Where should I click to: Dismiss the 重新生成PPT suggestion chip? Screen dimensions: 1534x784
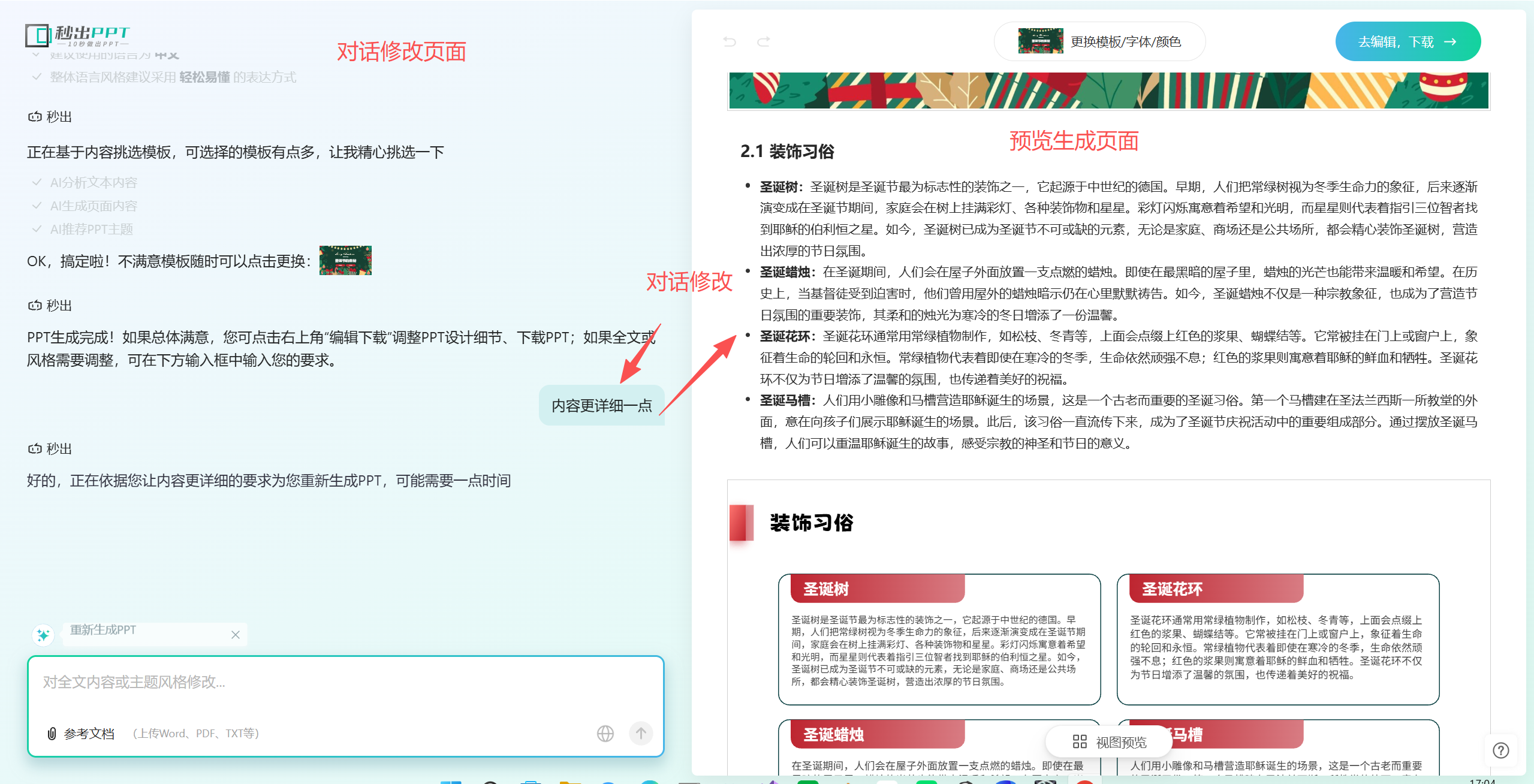coord(236,635)
